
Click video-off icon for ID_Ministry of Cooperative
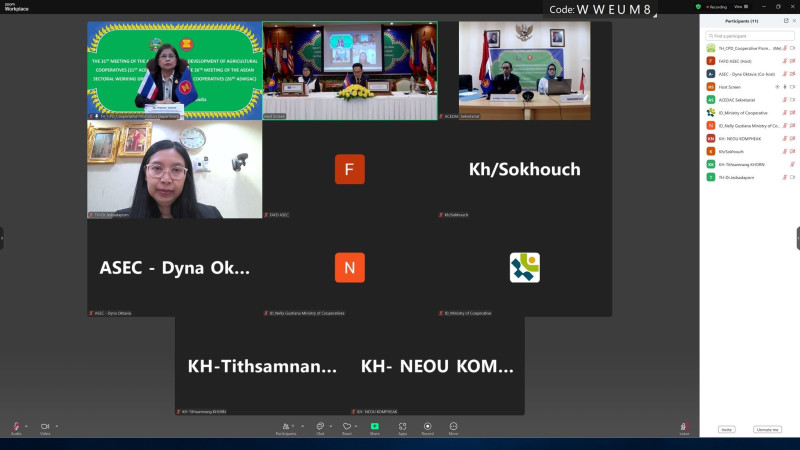792,113
